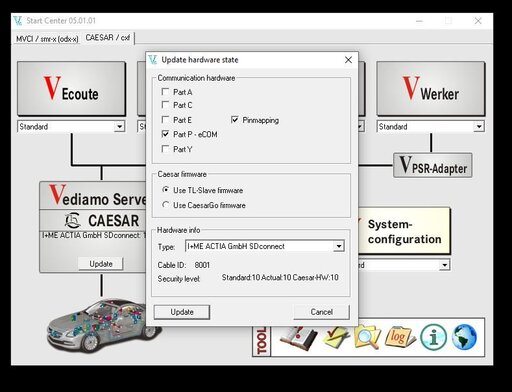Screen dimensions: 512x392
Task: Click Update button in hardware state dialog
Action: [x=182, y=312]
